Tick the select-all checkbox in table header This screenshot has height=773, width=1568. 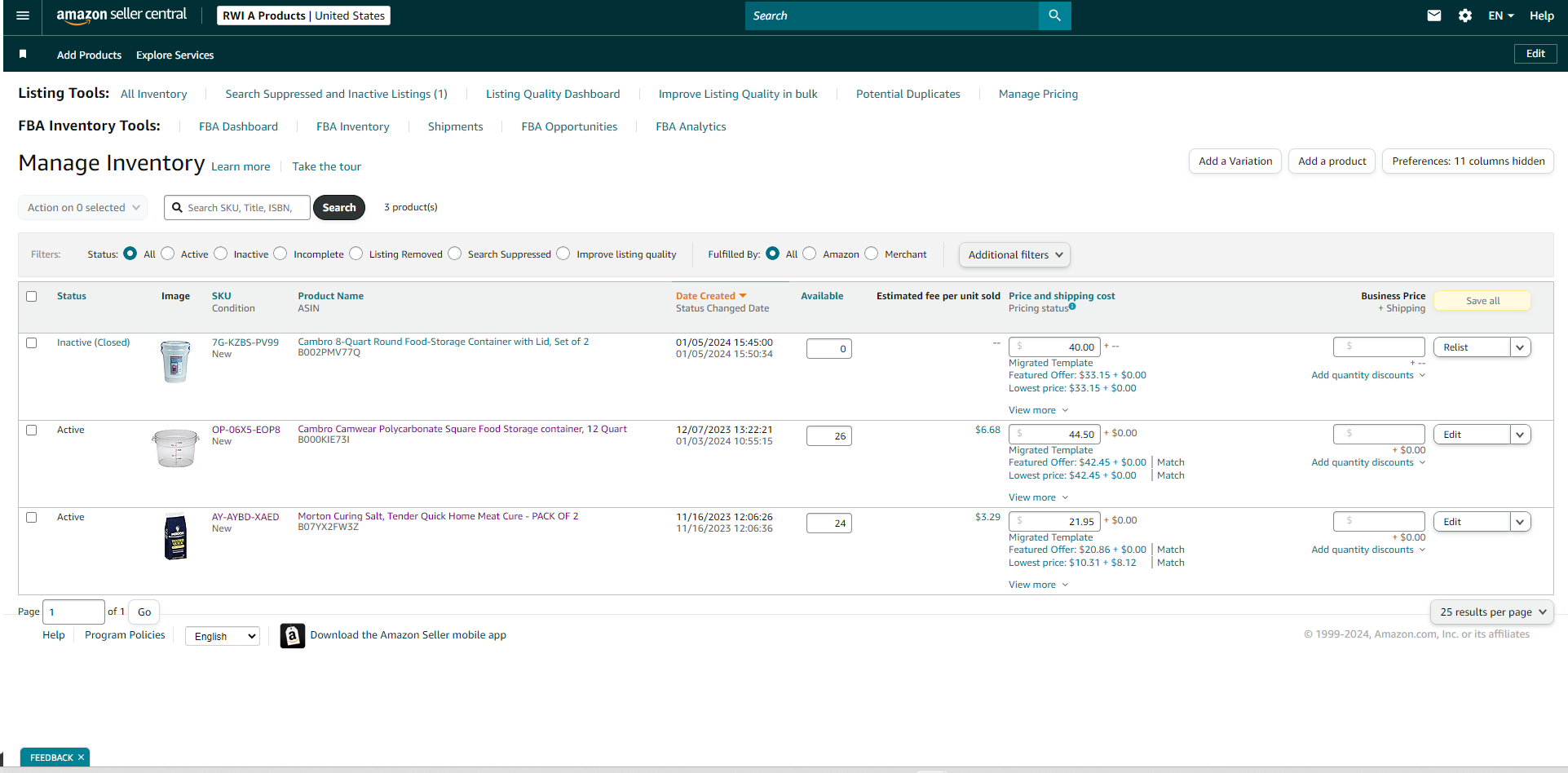point(32,296)
